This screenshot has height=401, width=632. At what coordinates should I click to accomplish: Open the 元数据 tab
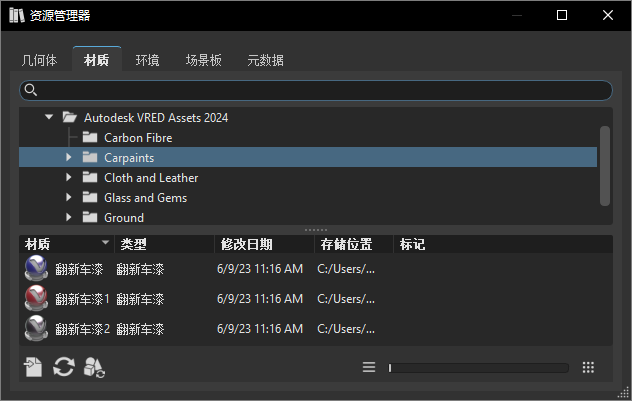pos(265,60)
